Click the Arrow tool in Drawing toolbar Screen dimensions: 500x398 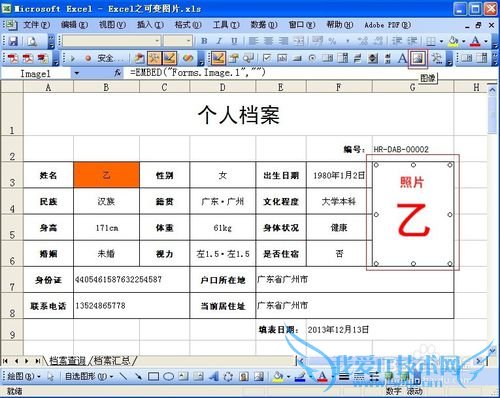[138, 377]
